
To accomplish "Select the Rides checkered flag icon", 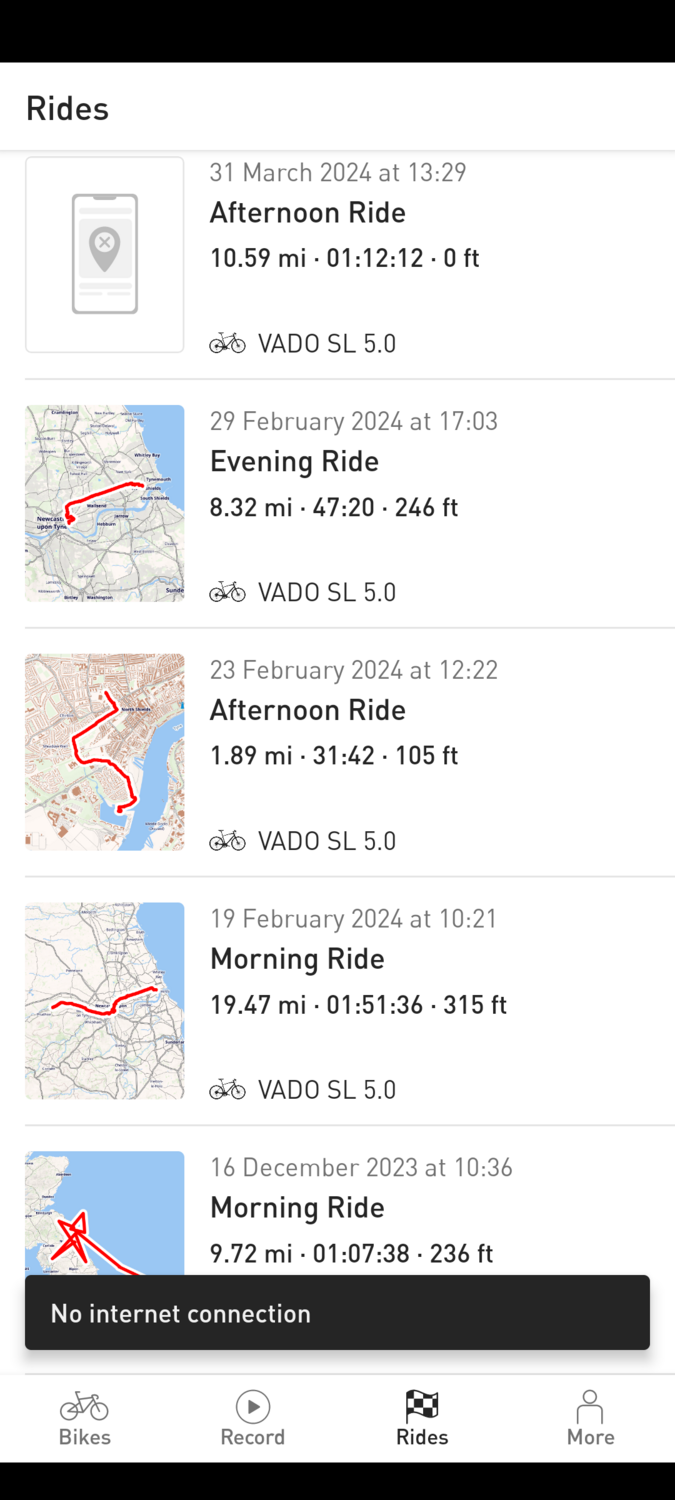I will (x=422, y=1406).
